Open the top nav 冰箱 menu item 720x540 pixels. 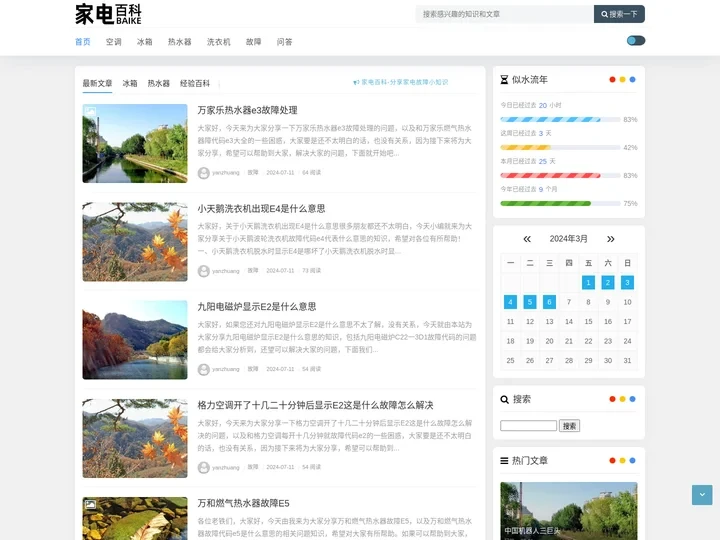point(144,42)
